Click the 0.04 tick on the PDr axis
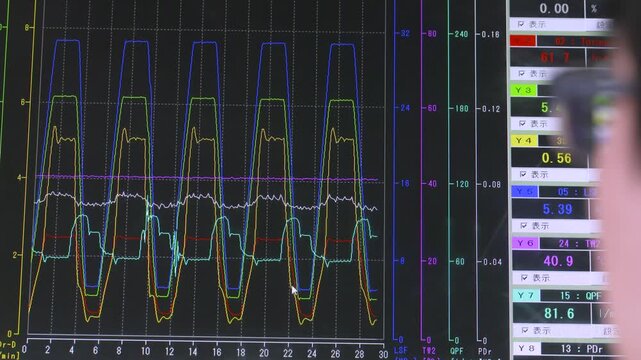 click(492, 262)
